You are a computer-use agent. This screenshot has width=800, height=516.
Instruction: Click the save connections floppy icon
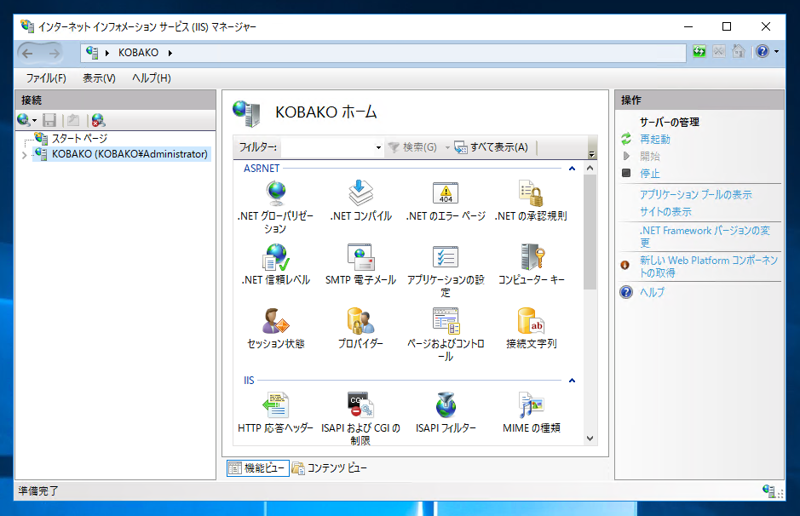(49, 120)
